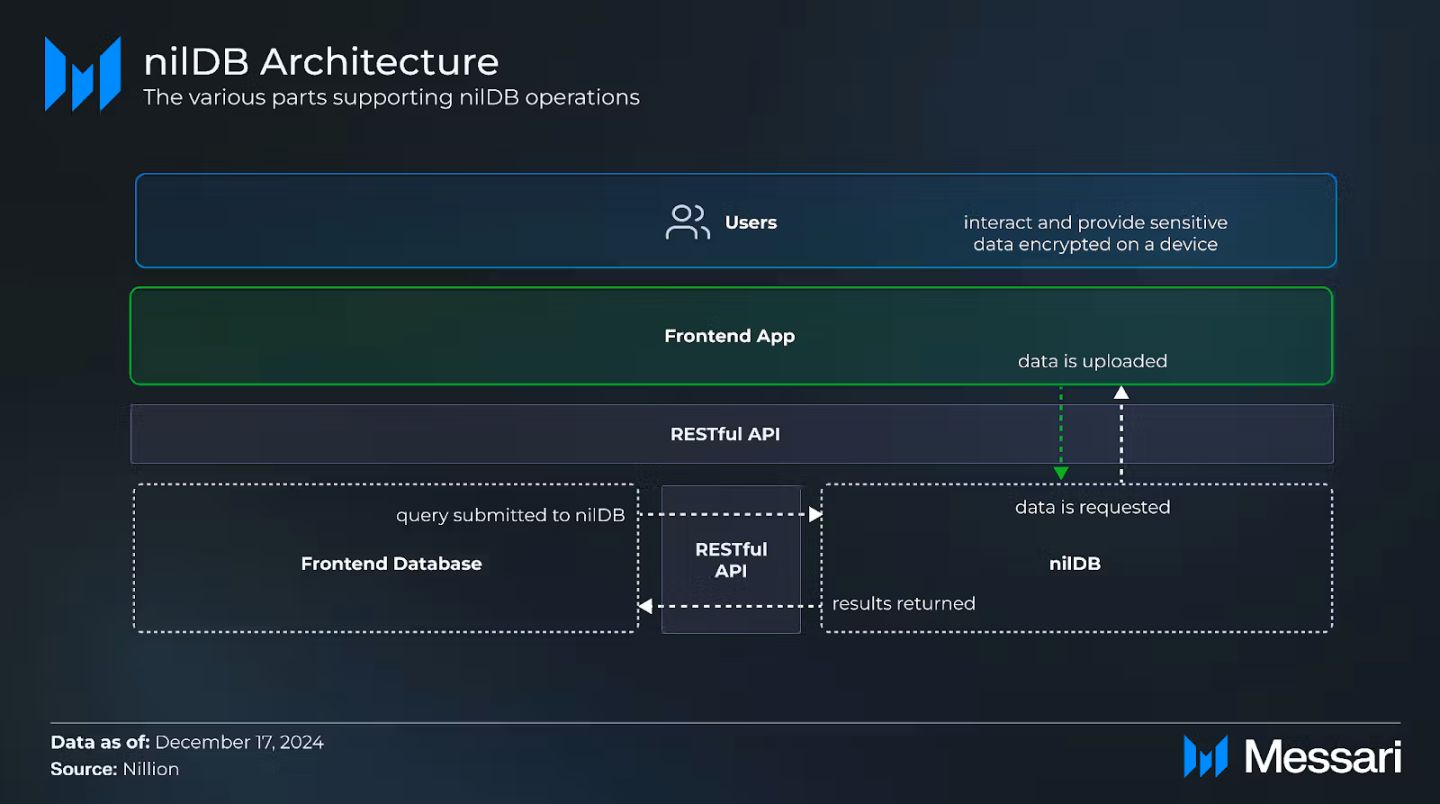Select the Users label
This screenshot has width=1440, height=804.
click(750, 222)
